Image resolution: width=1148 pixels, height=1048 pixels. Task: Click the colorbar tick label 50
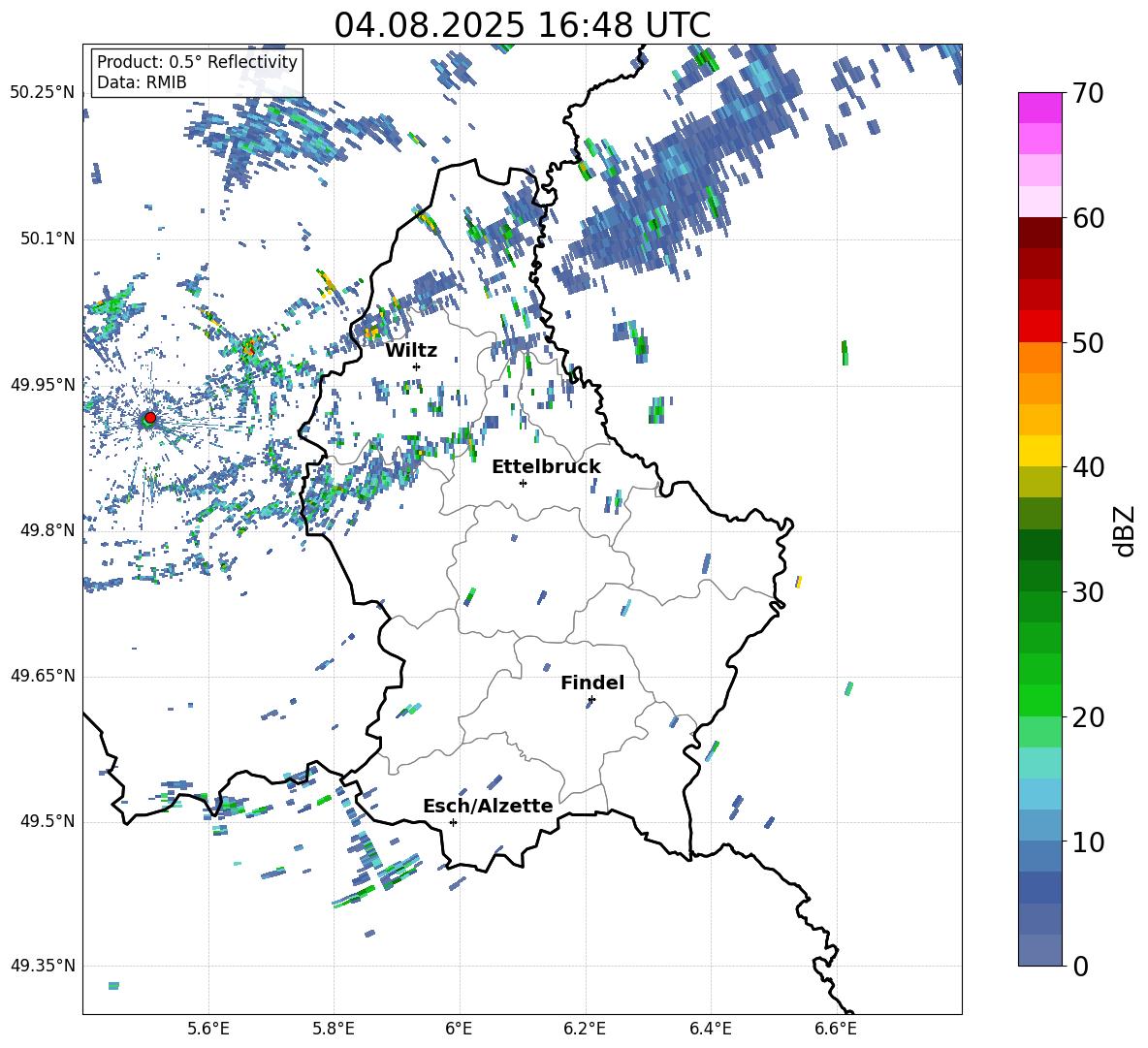(x=1089, y=342)
